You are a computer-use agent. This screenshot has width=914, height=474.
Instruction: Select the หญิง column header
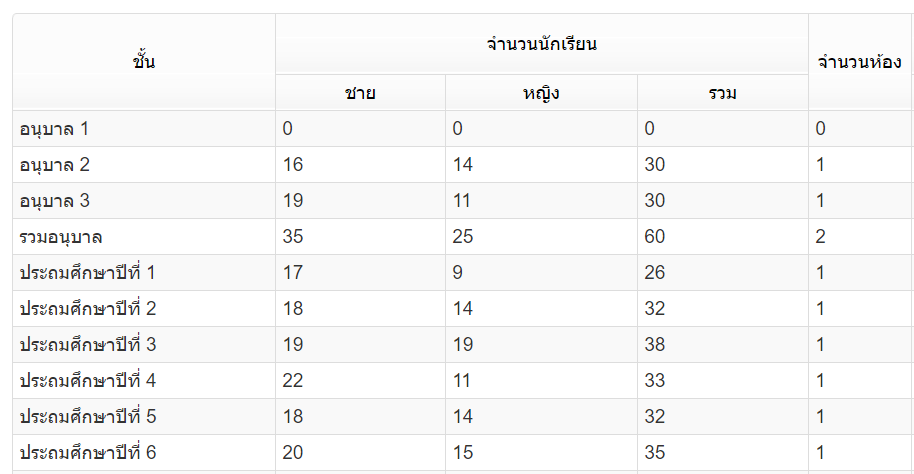[x=540, y=94]
